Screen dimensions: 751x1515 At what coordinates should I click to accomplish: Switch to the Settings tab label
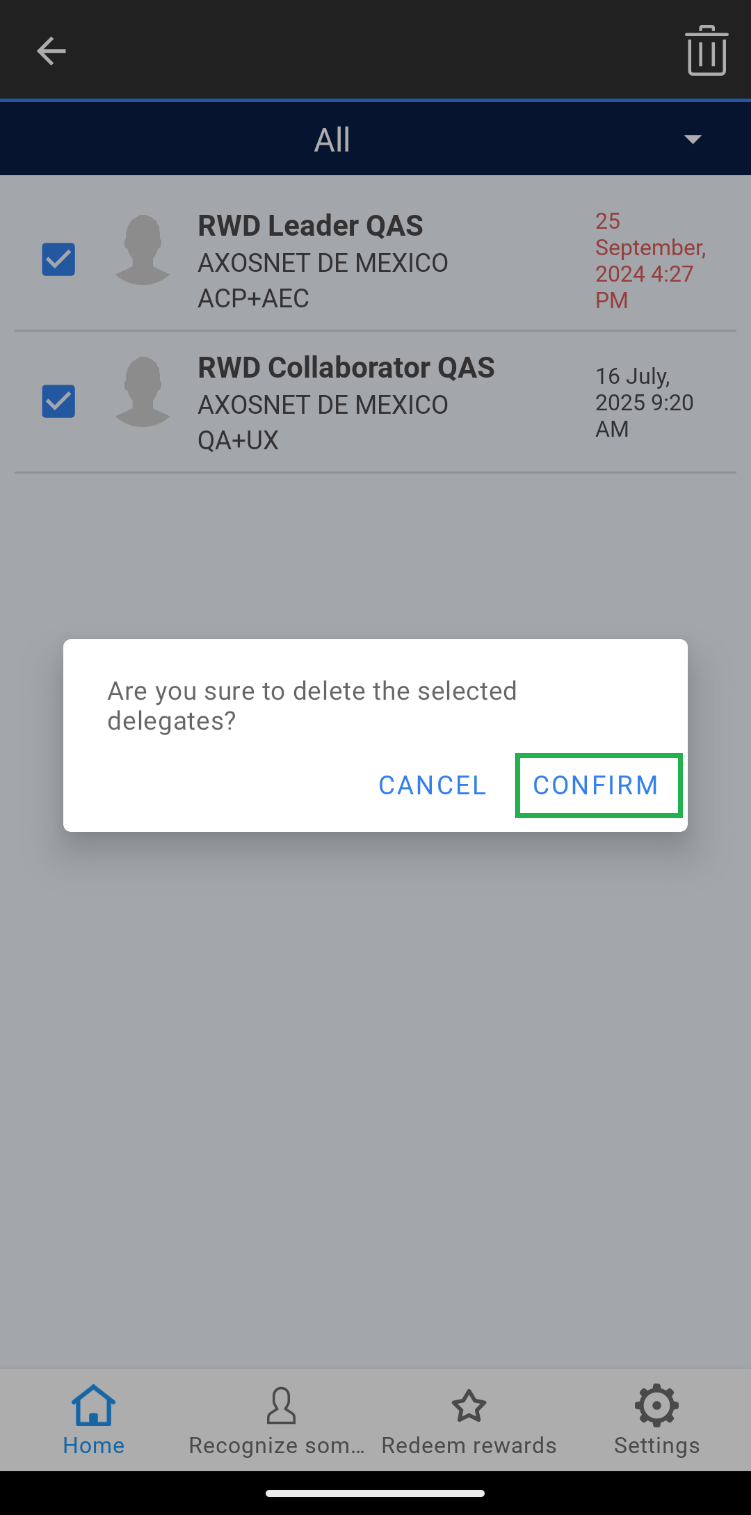click(656, 1445)
